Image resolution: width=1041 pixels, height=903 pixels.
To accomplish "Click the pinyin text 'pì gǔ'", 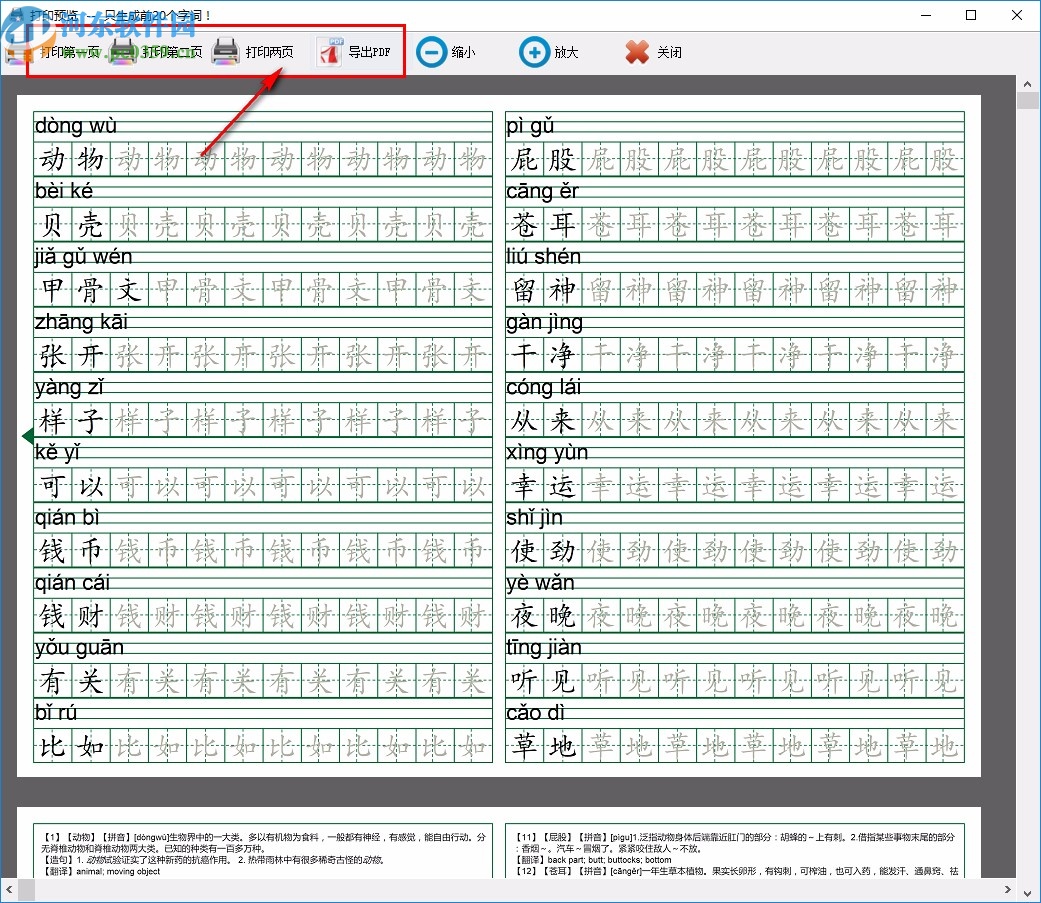I will click(x=530, y=125).
